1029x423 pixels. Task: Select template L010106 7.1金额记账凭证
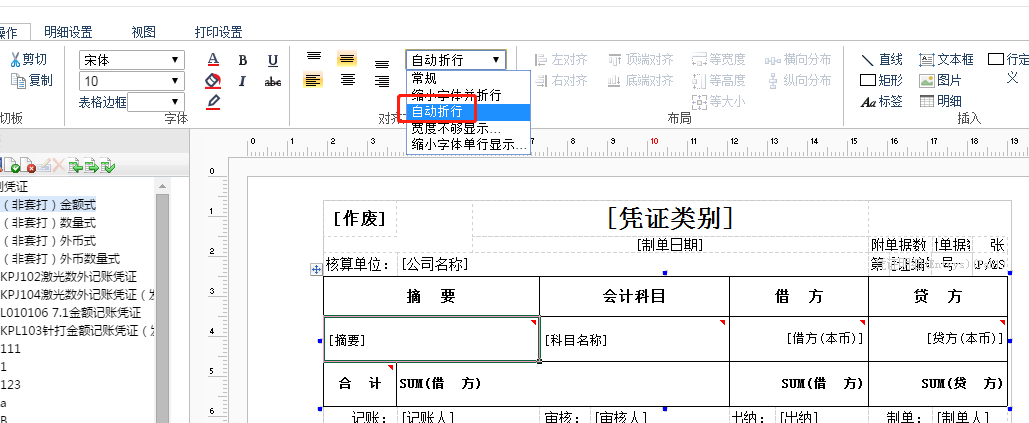click(71, 312)
